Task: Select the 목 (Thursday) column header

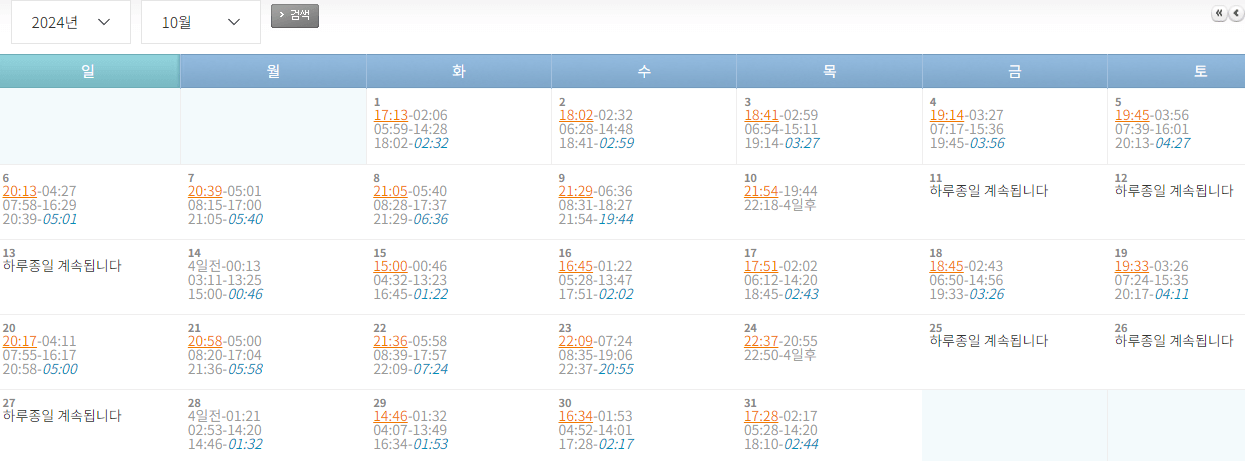Action: (x=829, y=71)
